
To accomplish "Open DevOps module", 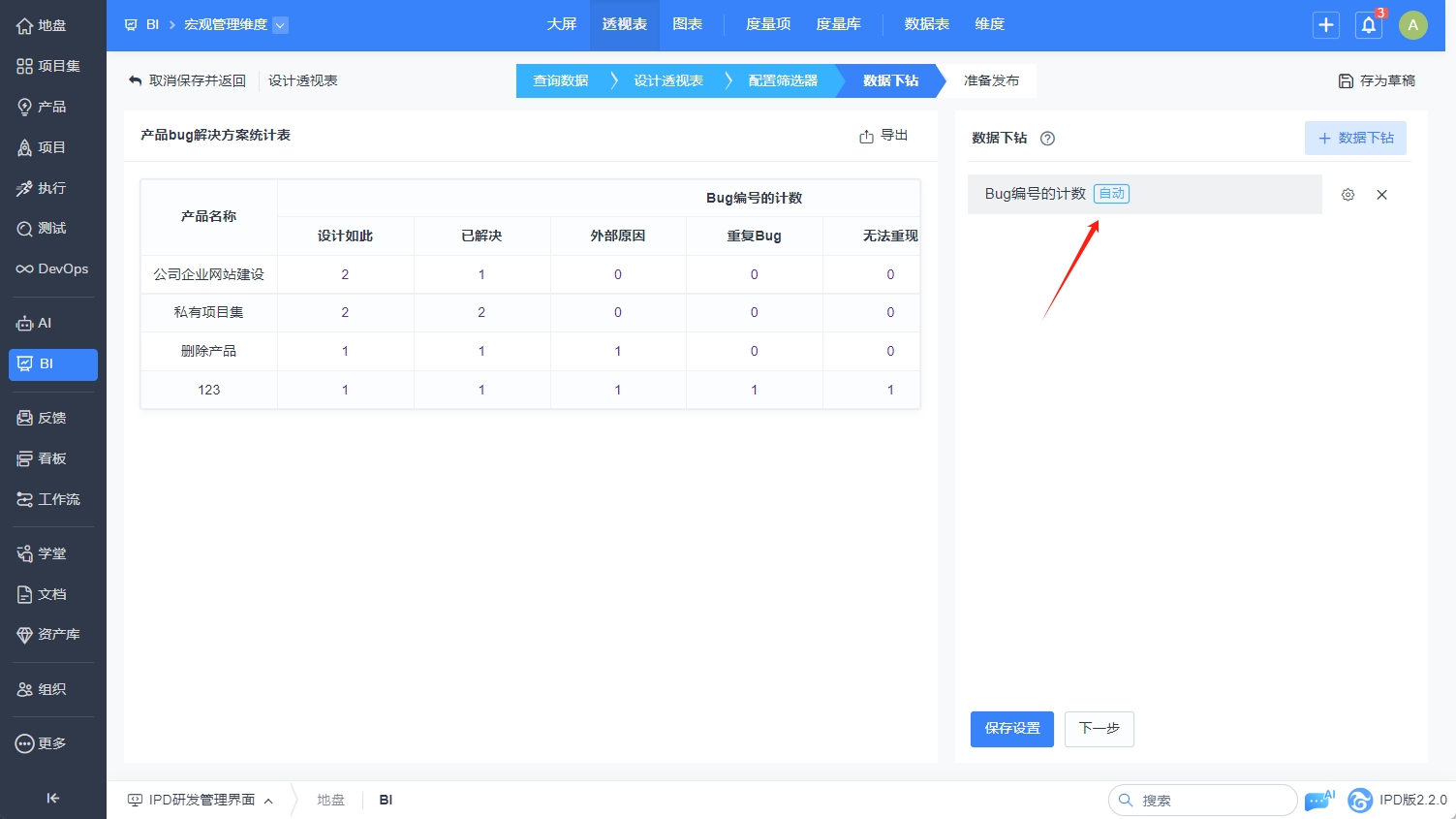I will point(52,269).
